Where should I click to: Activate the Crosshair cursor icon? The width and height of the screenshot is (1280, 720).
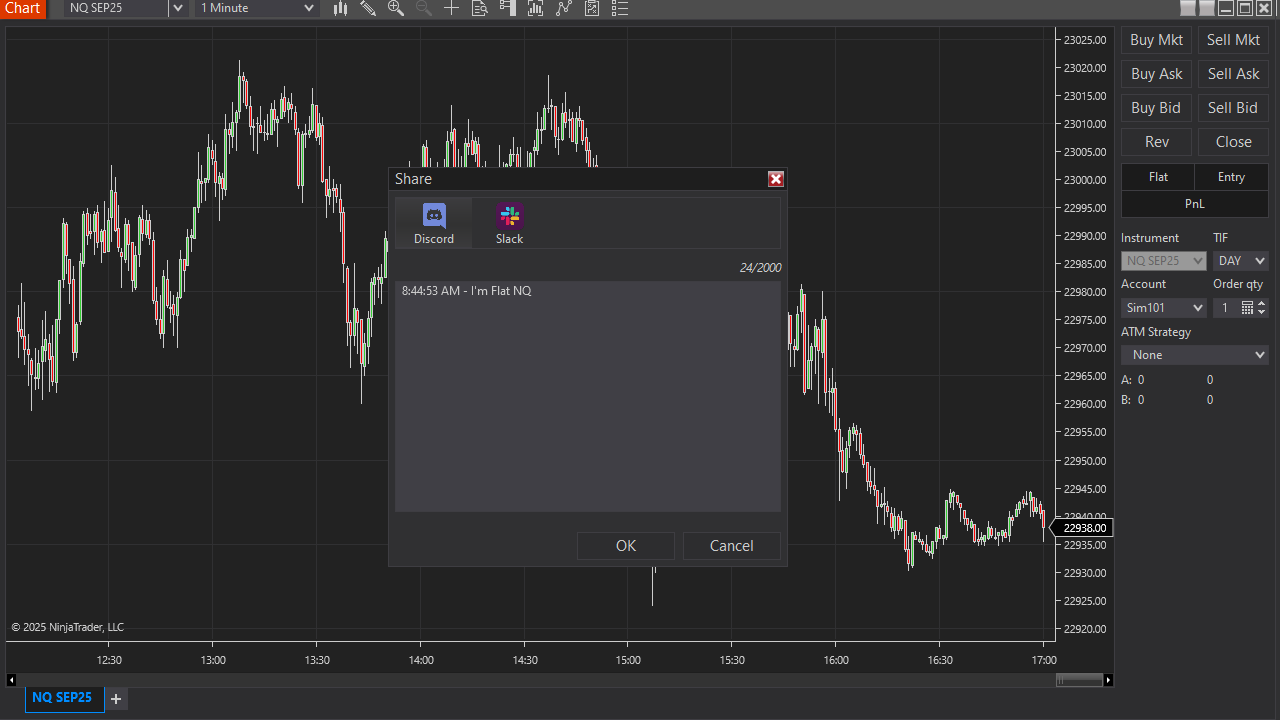tap(451, 8)
